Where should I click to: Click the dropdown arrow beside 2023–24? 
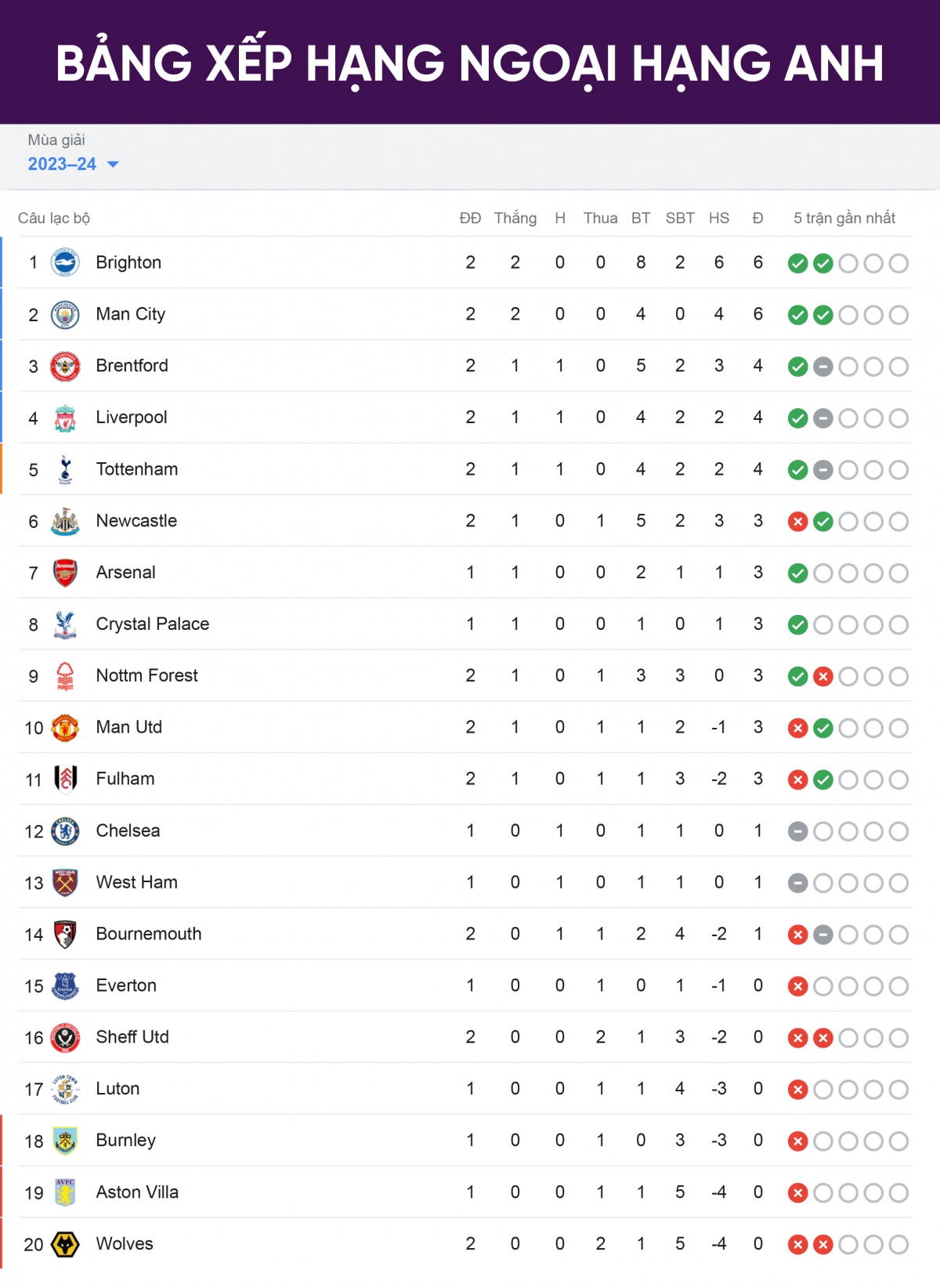113,165
